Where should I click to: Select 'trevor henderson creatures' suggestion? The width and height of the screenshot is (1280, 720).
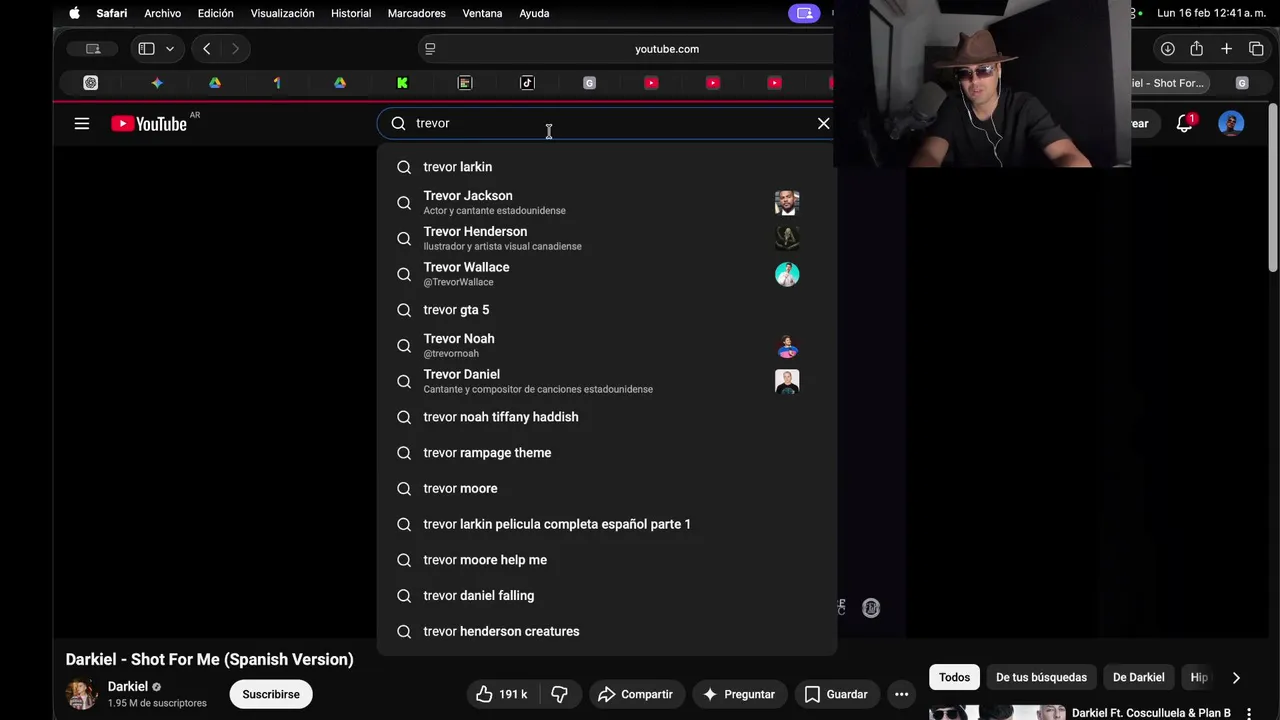point(607,631)
